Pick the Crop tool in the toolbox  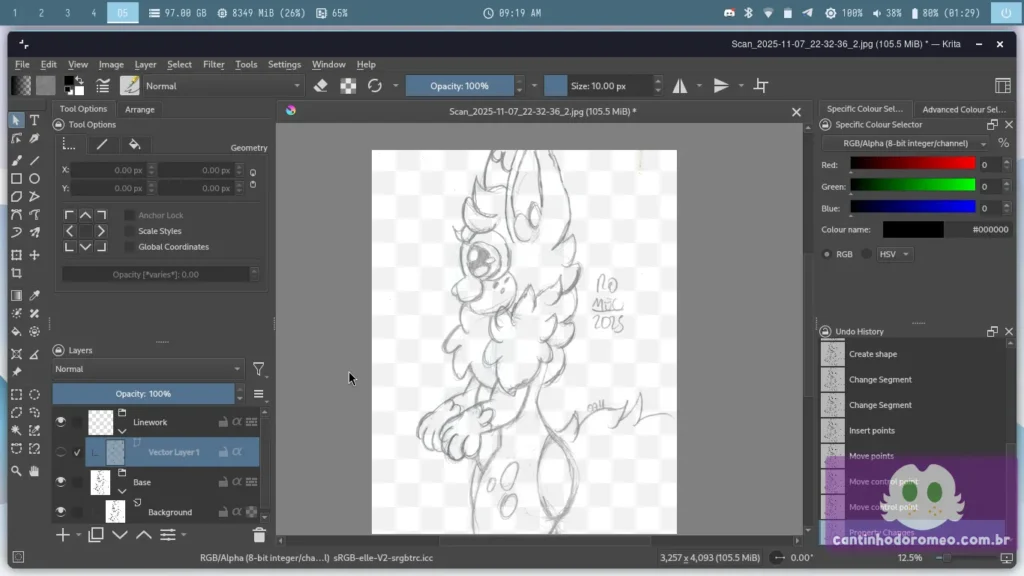(16, 273)
